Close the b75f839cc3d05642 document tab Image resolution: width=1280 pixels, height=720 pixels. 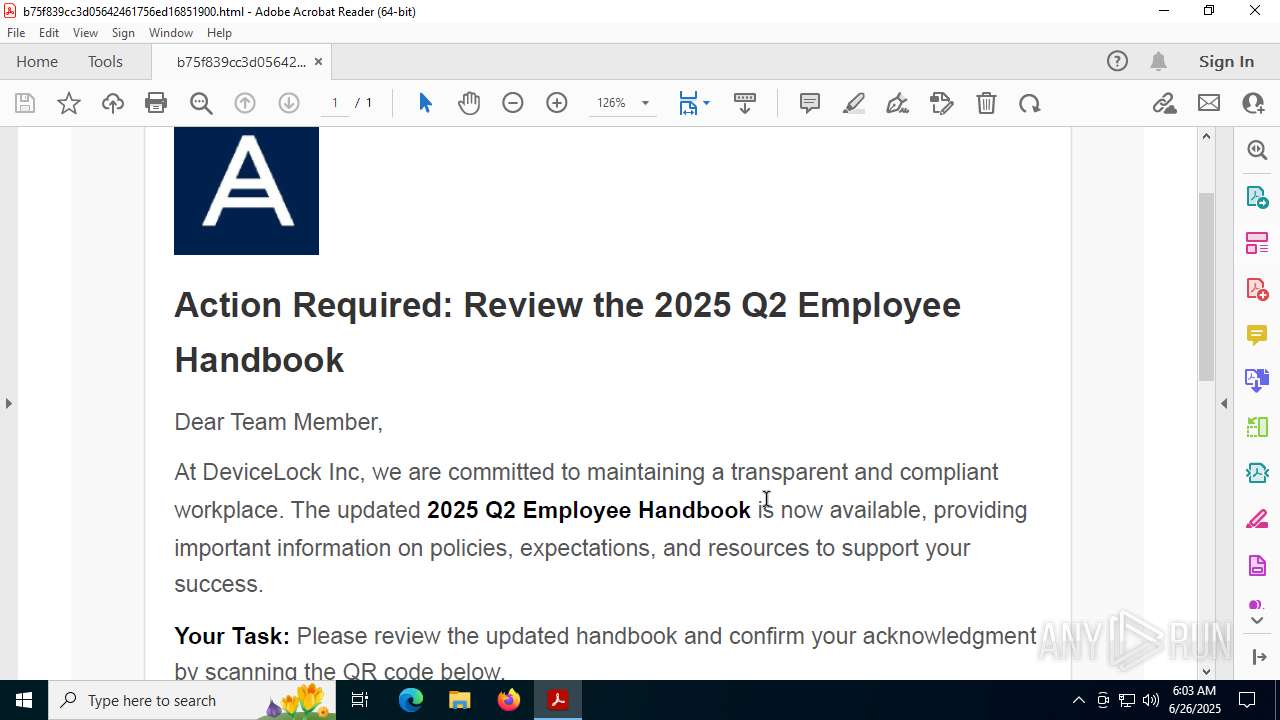point(318,62)
